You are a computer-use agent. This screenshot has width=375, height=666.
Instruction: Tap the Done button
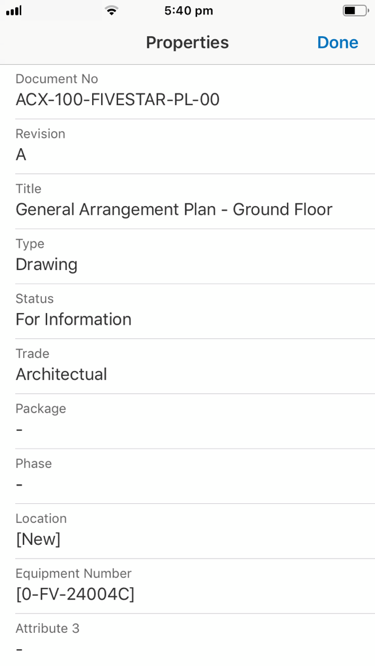[338, 42]
